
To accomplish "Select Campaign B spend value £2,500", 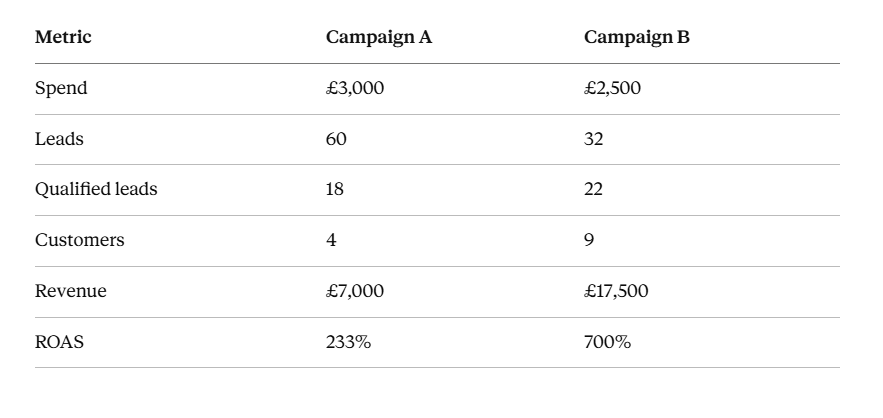I will pyautogui.click(x=612, y=88).
